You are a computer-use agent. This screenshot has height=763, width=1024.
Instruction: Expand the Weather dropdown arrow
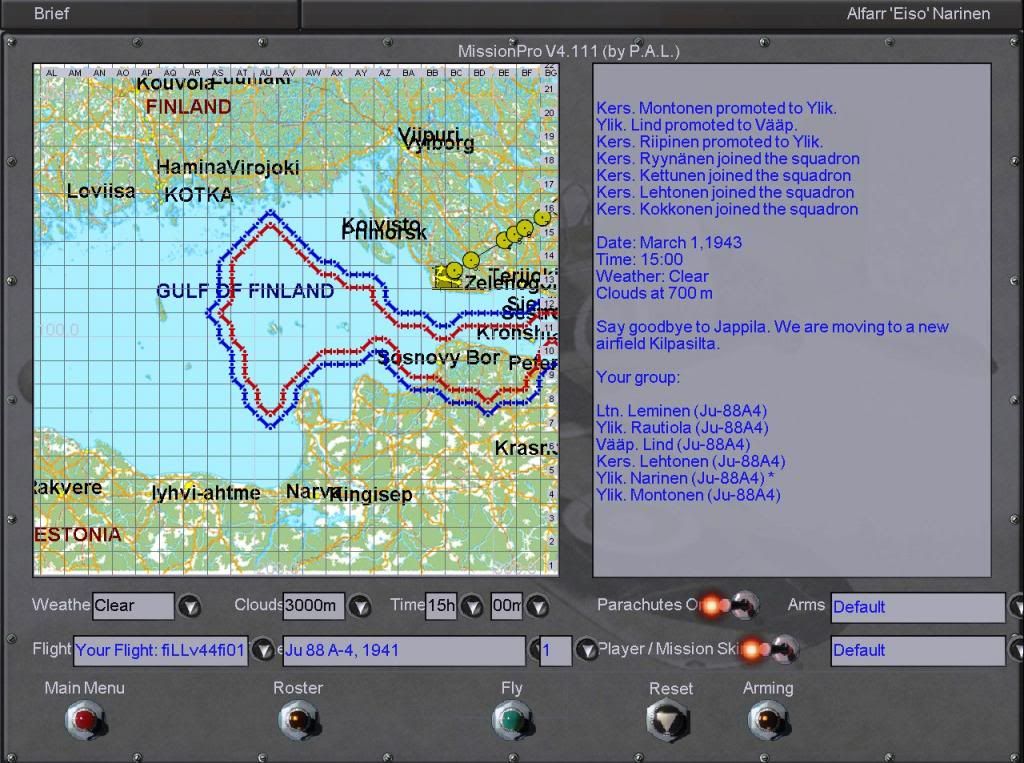pyautogui.click(x=189, y=606)
